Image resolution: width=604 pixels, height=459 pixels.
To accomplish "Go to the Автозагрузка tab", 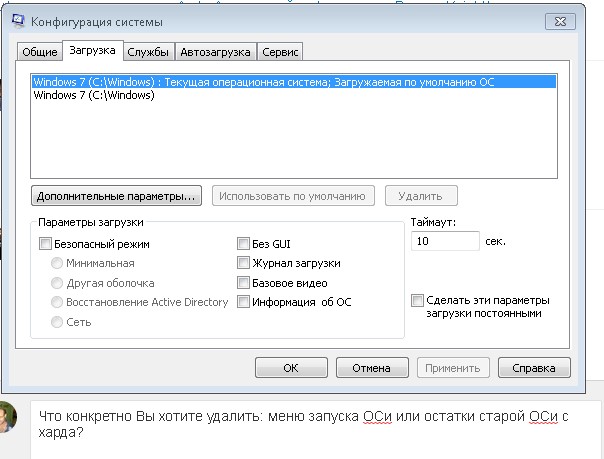I will [x=215, y=52].
